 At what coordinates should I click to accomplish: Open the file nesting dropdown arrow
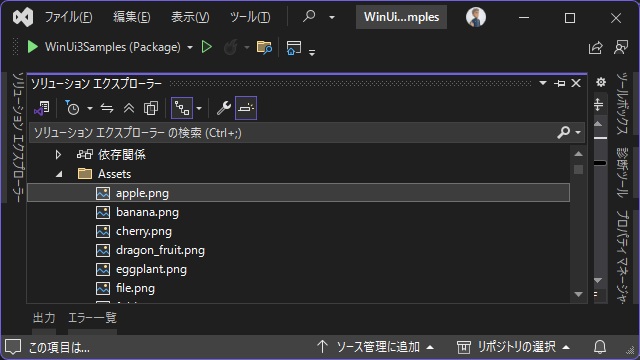(199, 109)
